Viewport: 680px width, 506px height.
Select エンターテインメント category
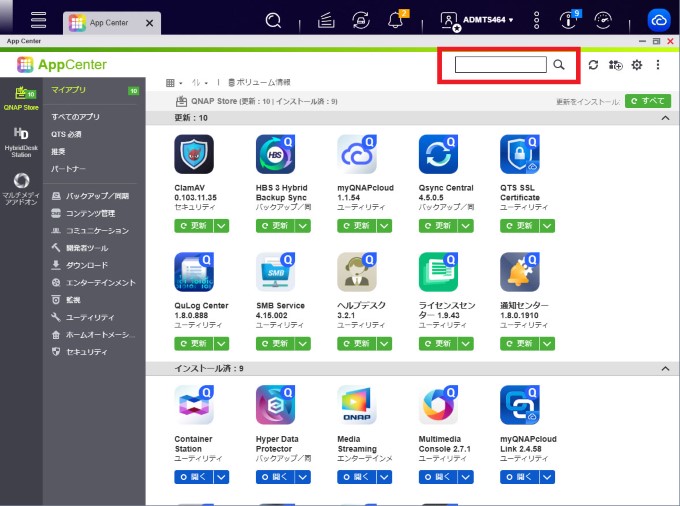pos(94,283)
